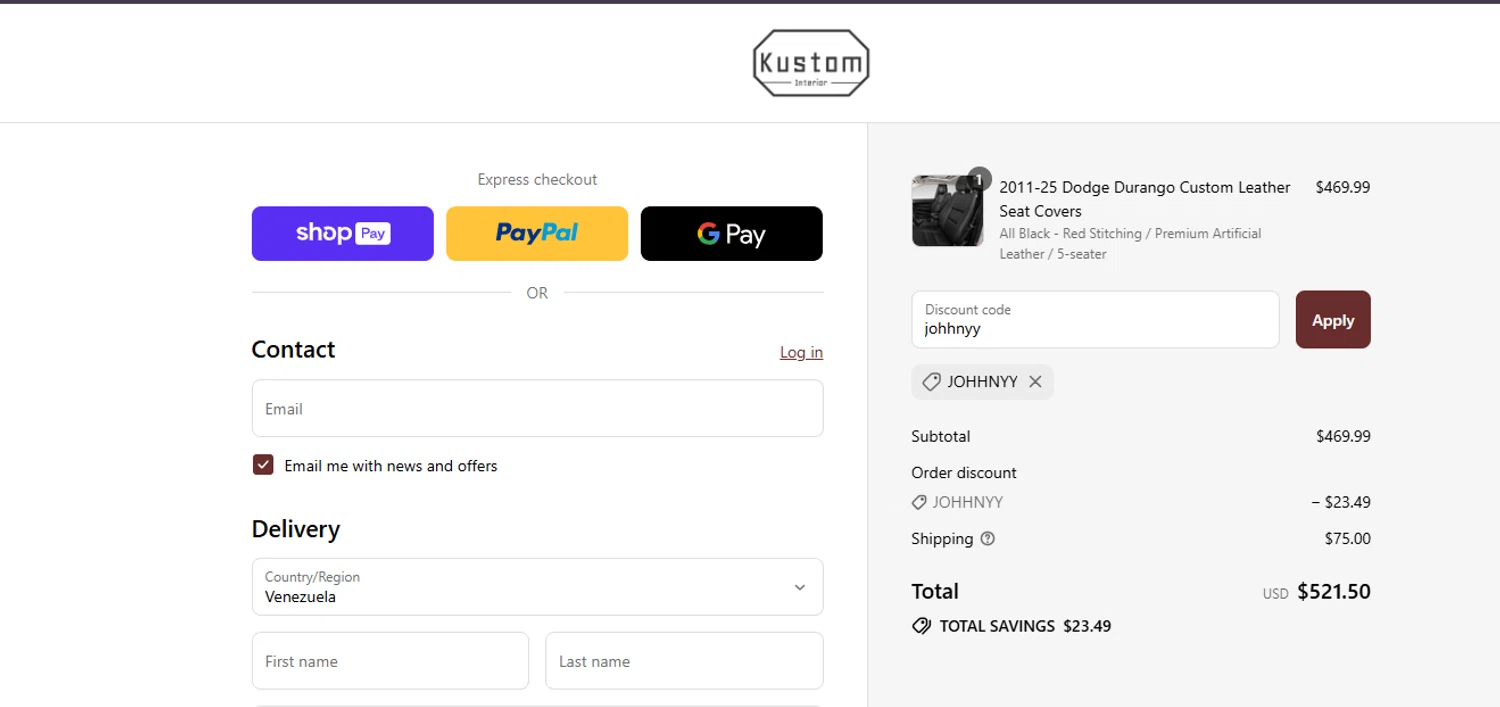This screenshot has width=1500, height=707.
Task: Click into the Discount code field
Action: (x=1095, y=320)
